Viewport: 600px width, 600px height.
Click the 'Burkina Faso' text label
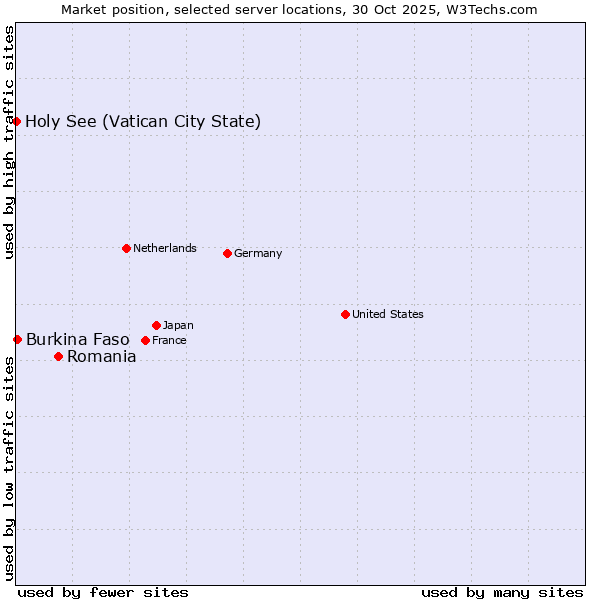(77, 340)
